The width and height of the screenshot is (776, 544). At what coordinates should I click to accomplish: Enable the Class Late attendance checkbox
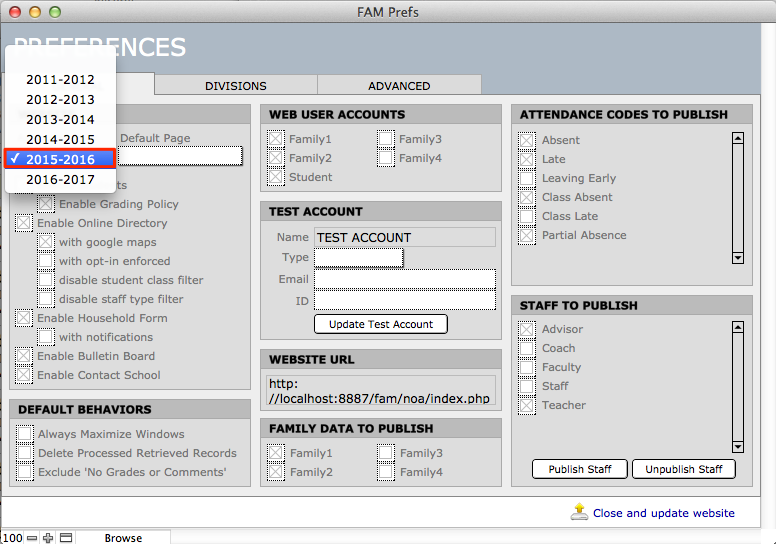(x=527, y=216)
